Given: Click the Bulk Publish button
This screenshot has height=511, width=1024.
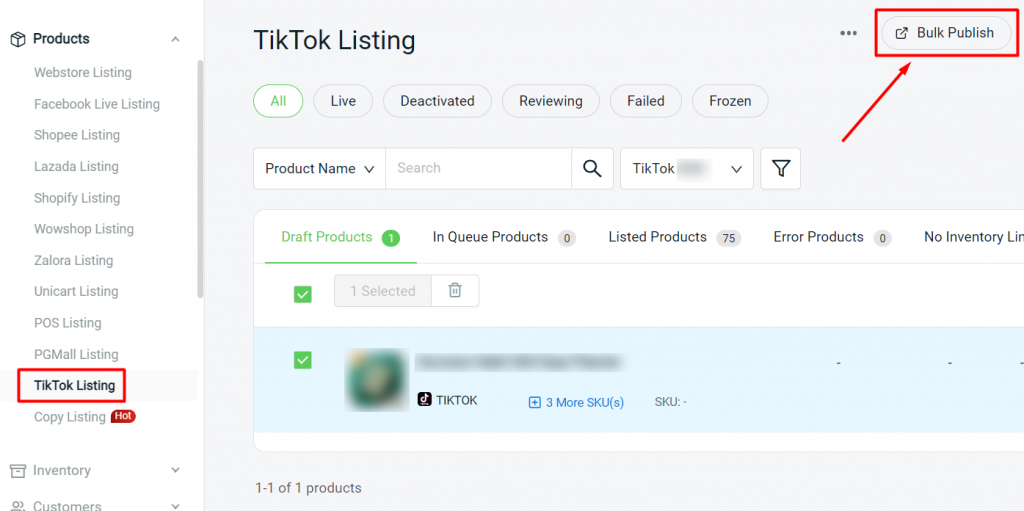Looking at the screenshot, I should tap(945, 33).
